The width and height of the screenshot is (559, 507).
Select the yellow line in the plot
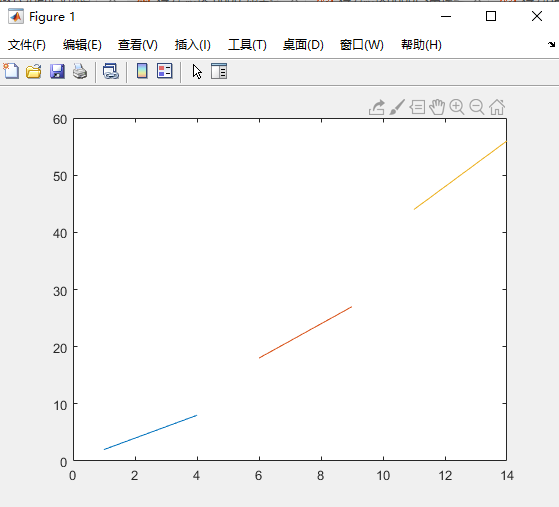click(460, 175)
